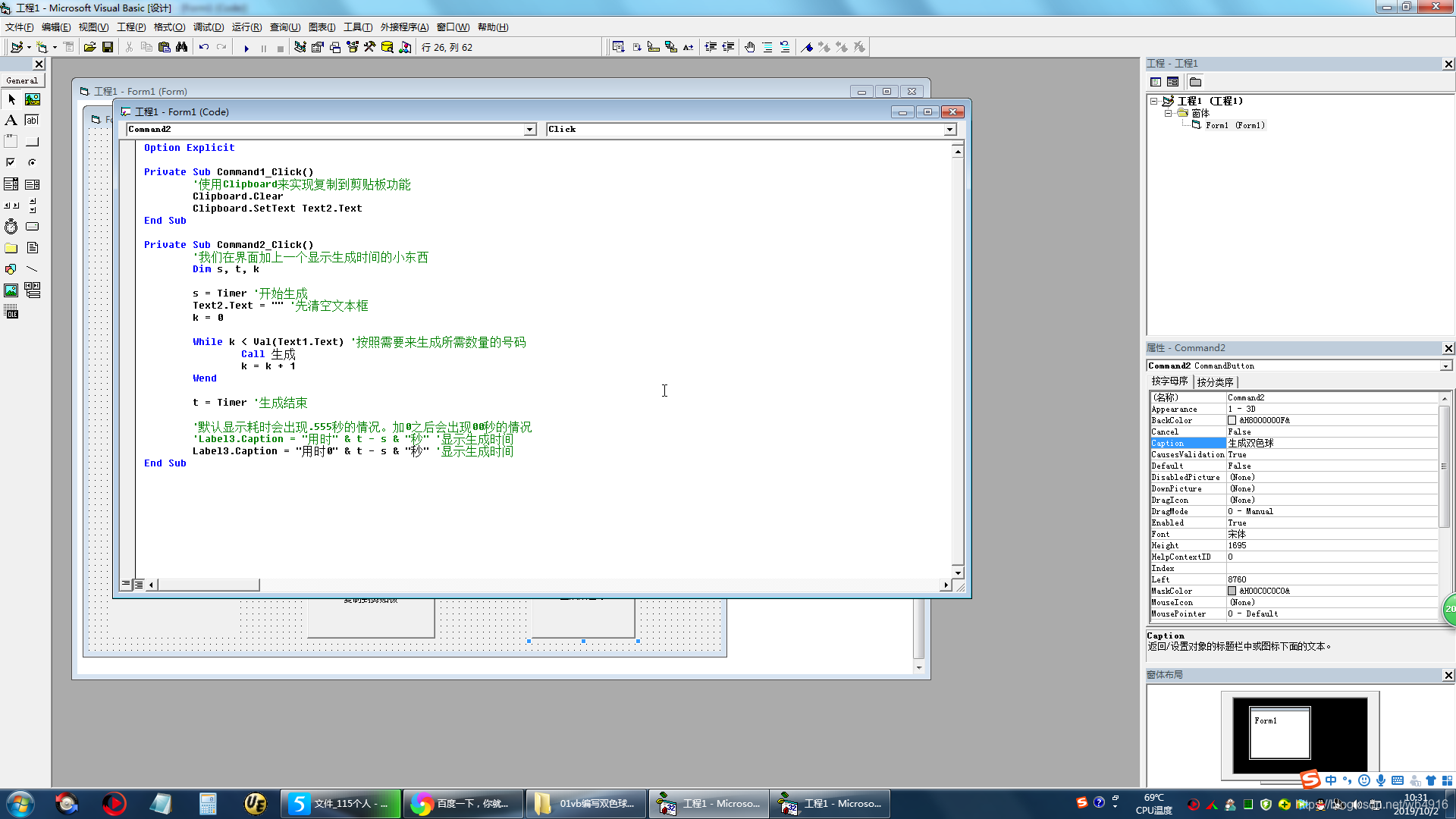Select the PictureBox control tool
The height and width of the screenshot is (819, 1456).
click(32, 99)
